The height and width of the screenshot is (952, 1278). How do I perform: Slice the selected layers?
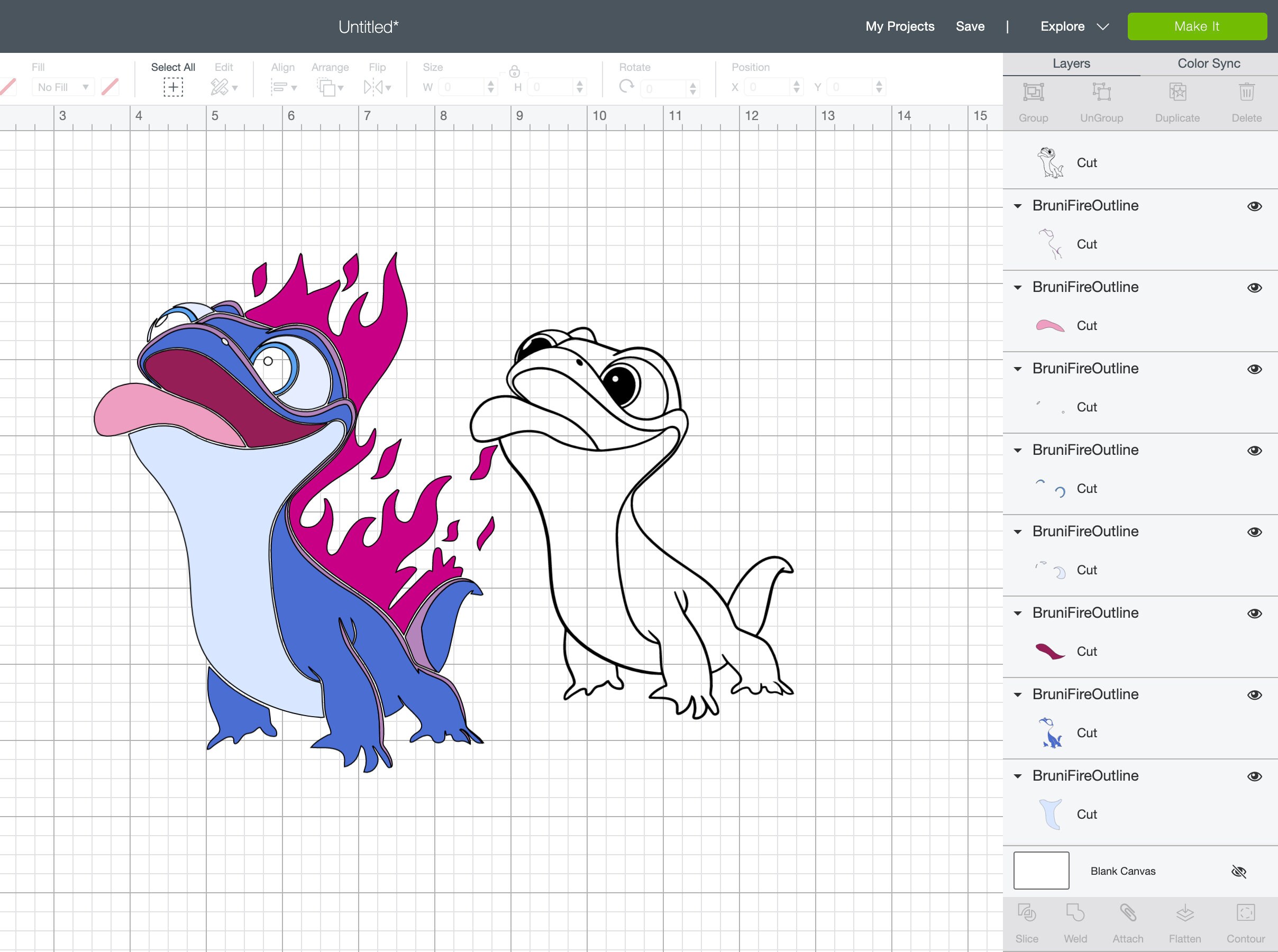[x=1028, y=922]
